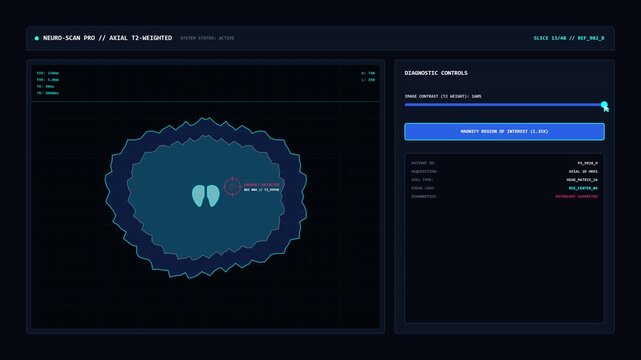Image resolution: width=641 pixels, height=360 pixels.
Task: Click the green ROI_CENTER_04 focus value
Action: 583,188
